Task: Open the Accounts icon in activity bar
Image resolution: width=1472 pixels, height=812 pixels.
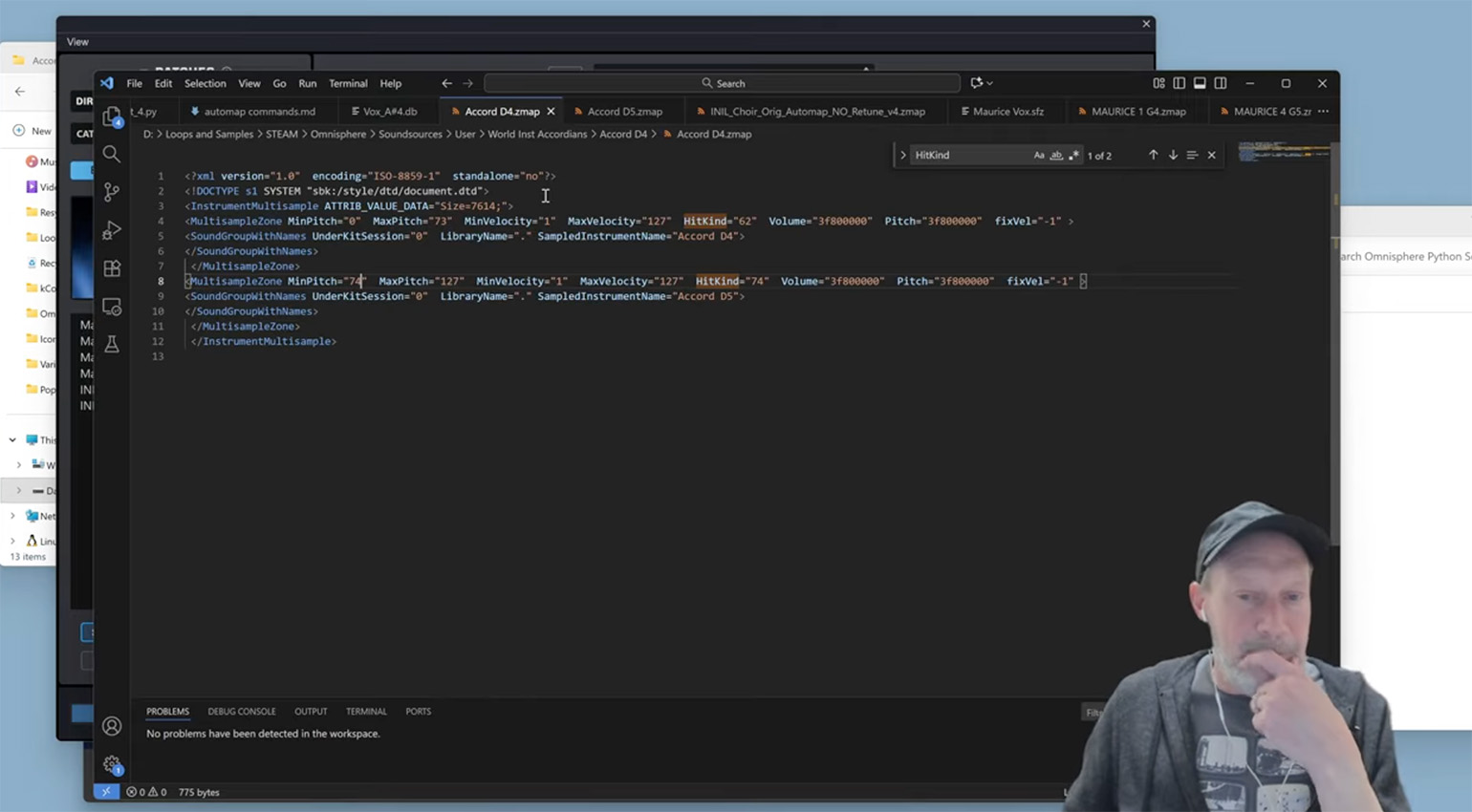Action: (x=112, y=726)
